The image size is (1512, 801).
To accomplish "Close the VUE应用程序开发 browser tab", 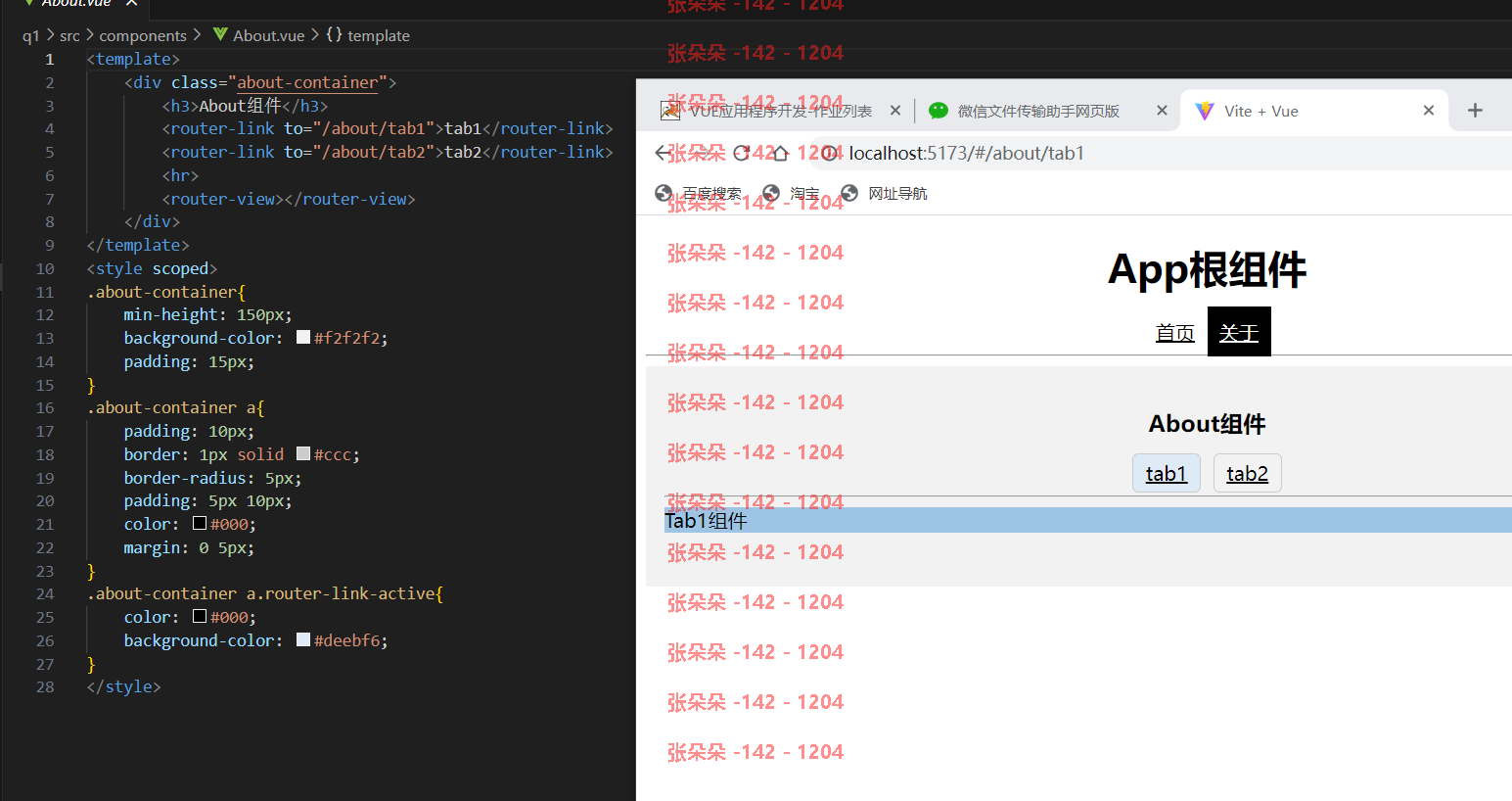I will coord(894,111).
